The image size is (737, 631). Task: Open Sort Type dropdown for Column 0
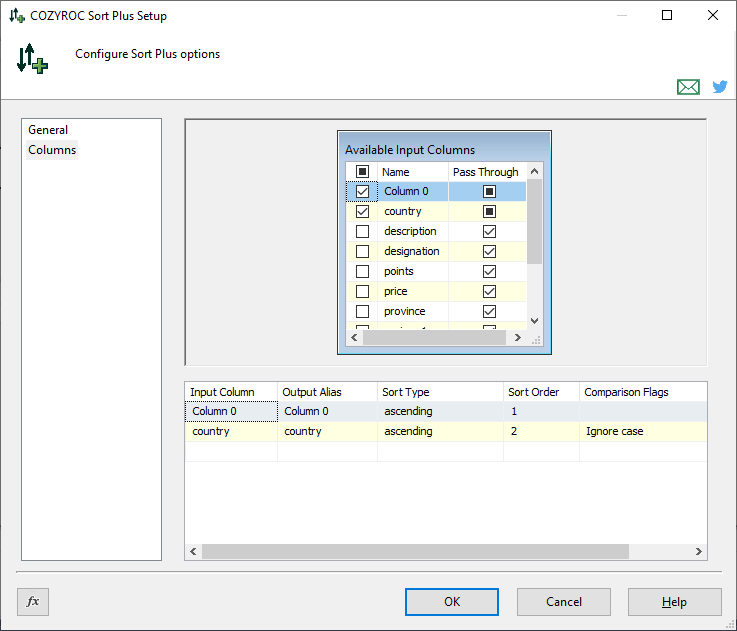point(440,411)
